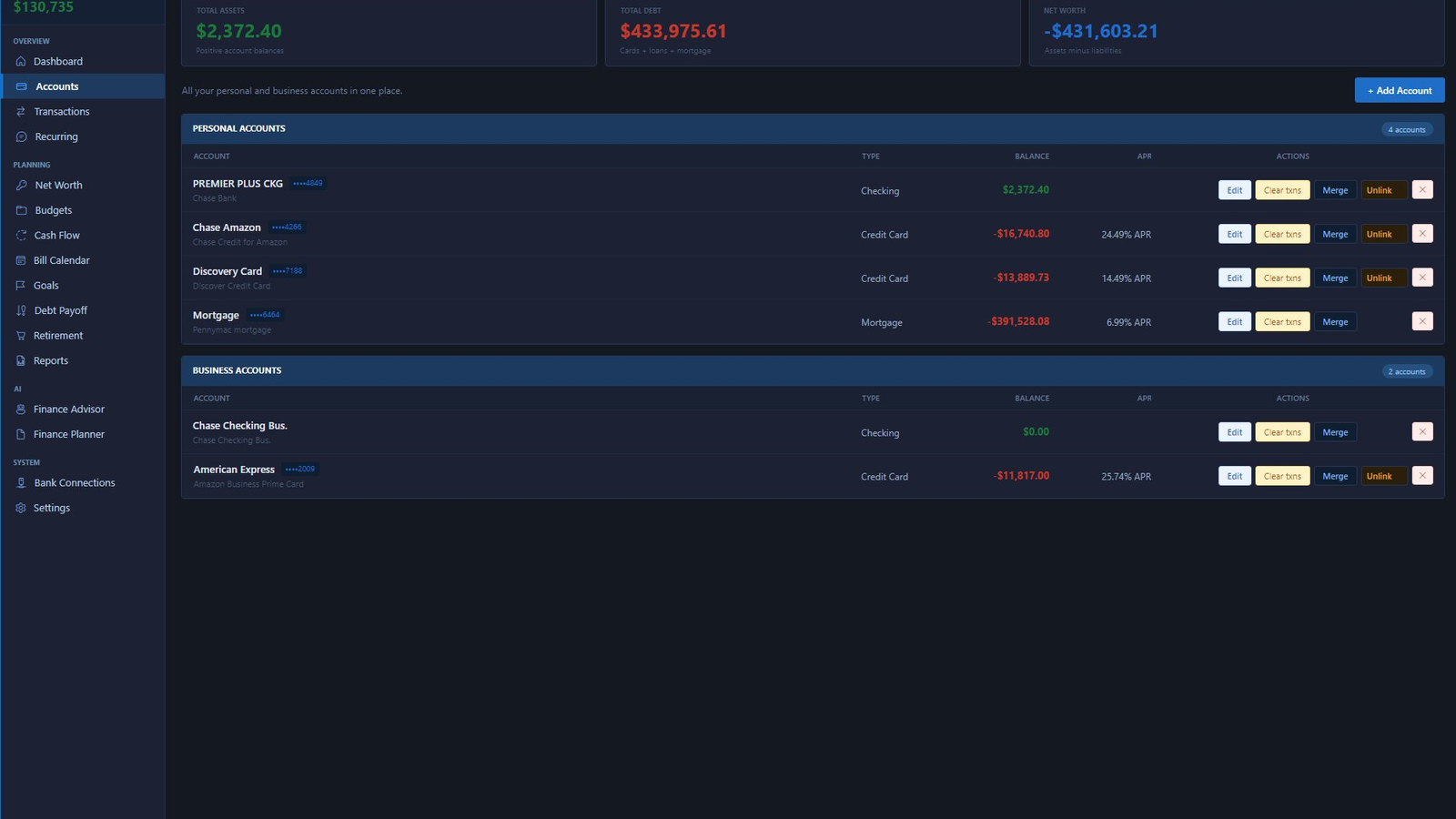Merge the American Express account
Viewport: 1456px width, 819px height.
(x=1335, y=476)
